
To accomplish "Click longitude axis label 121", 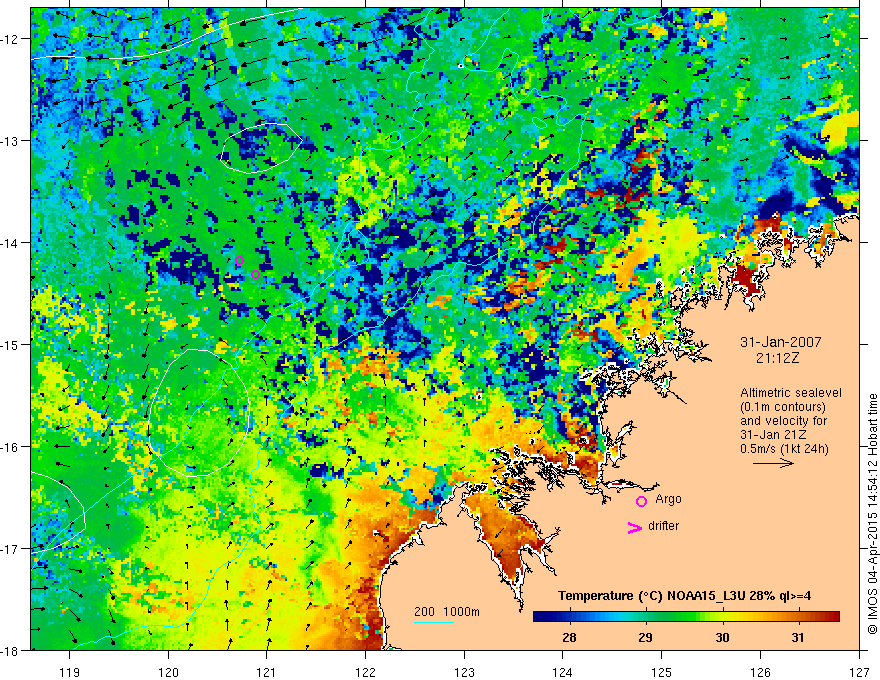I will pos(267,672).
